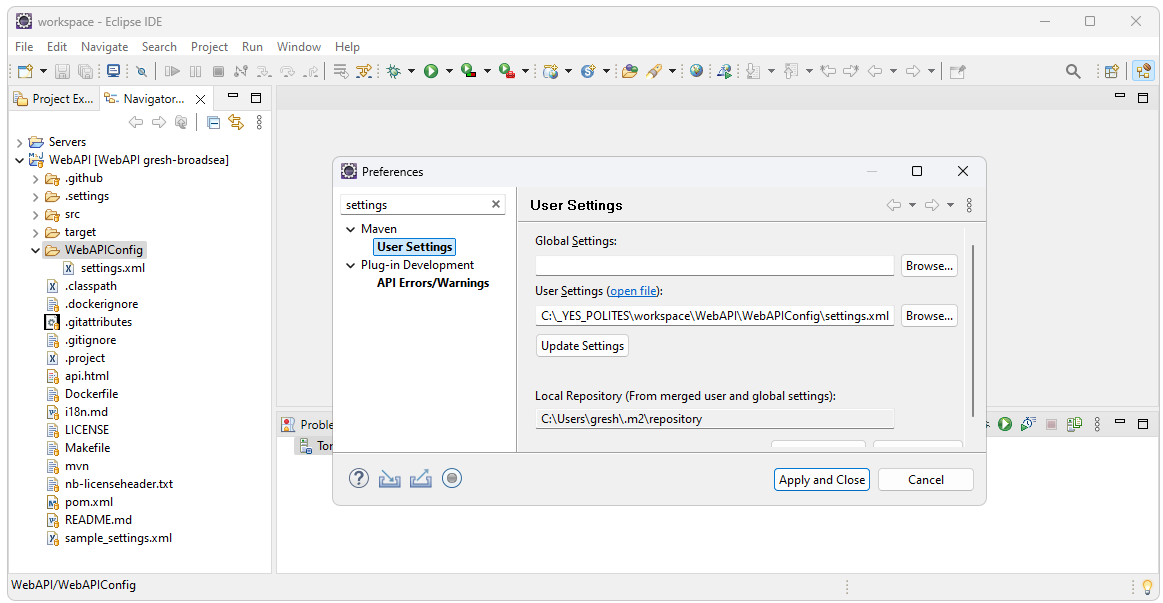Viewport: 1163px width, 603px height.
Task: Click Browse for User Settings
Action: coord(929,316)
